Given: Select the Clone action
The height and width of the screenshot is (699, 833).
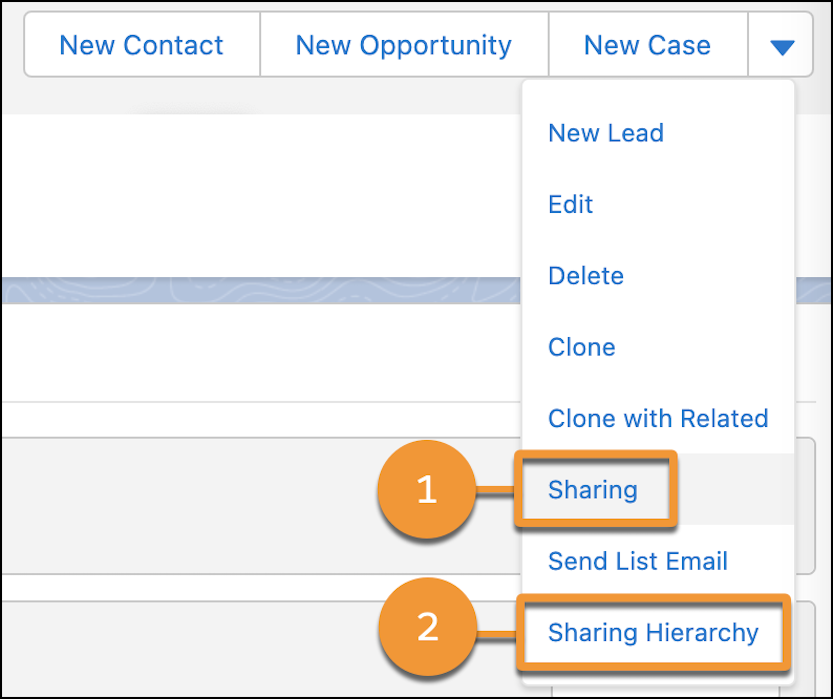Looking at the screenshot, I should [582, 347].
